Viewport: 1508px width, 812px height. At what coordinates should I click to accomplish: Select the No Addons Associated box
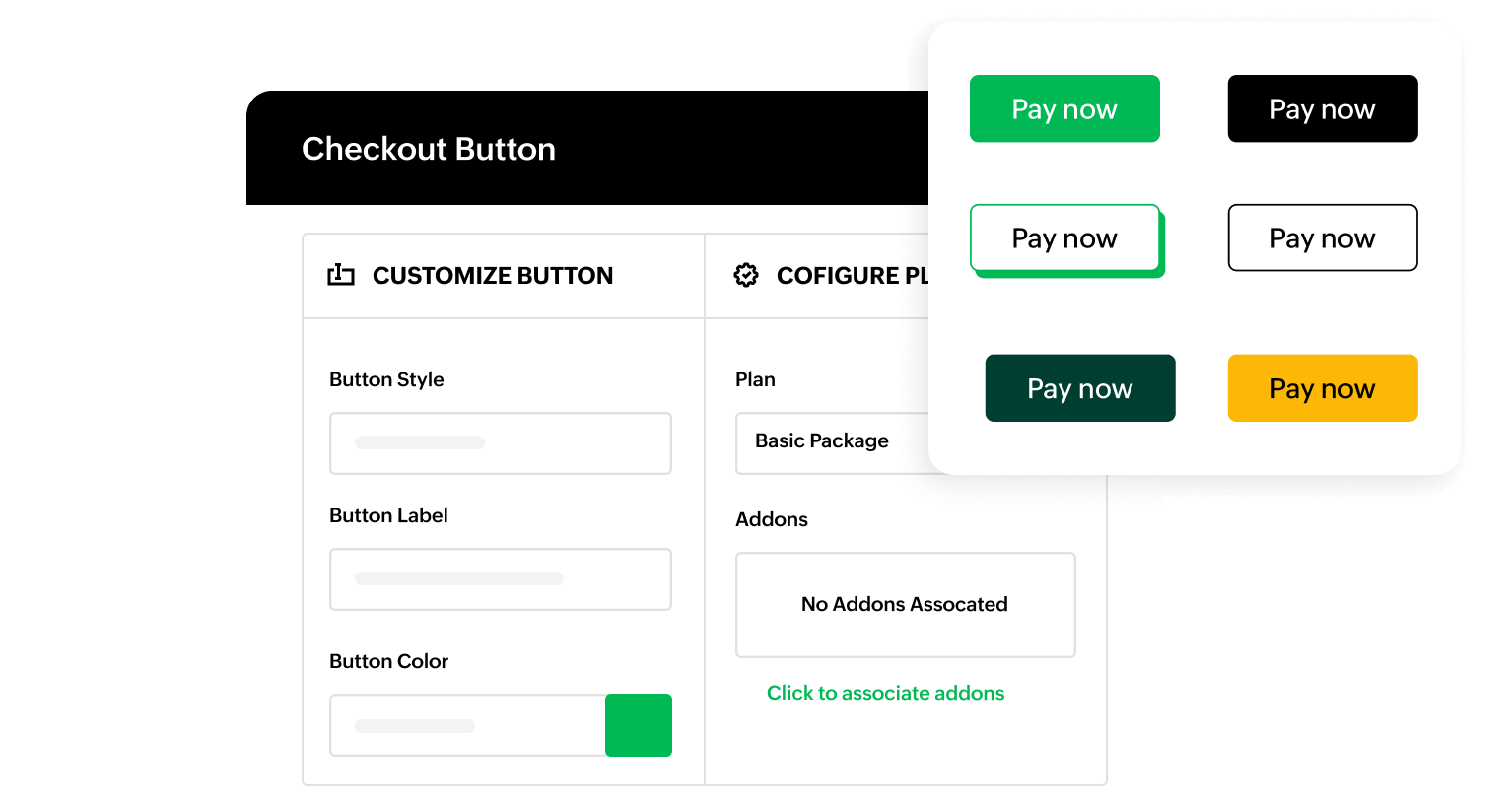click(x=905, y=604)
